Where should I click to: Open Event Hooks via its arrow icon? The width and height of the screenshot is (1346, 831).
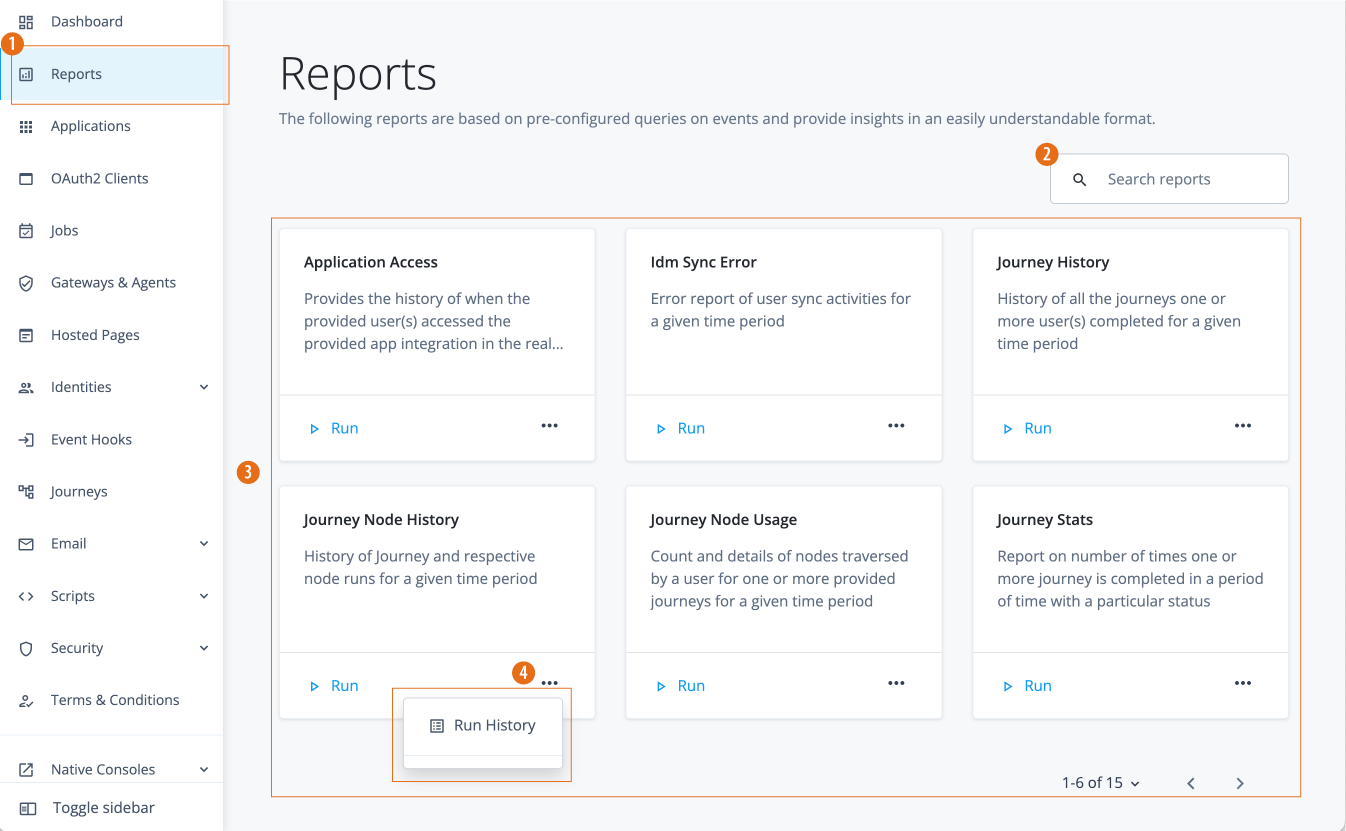[x=26, y=439]
